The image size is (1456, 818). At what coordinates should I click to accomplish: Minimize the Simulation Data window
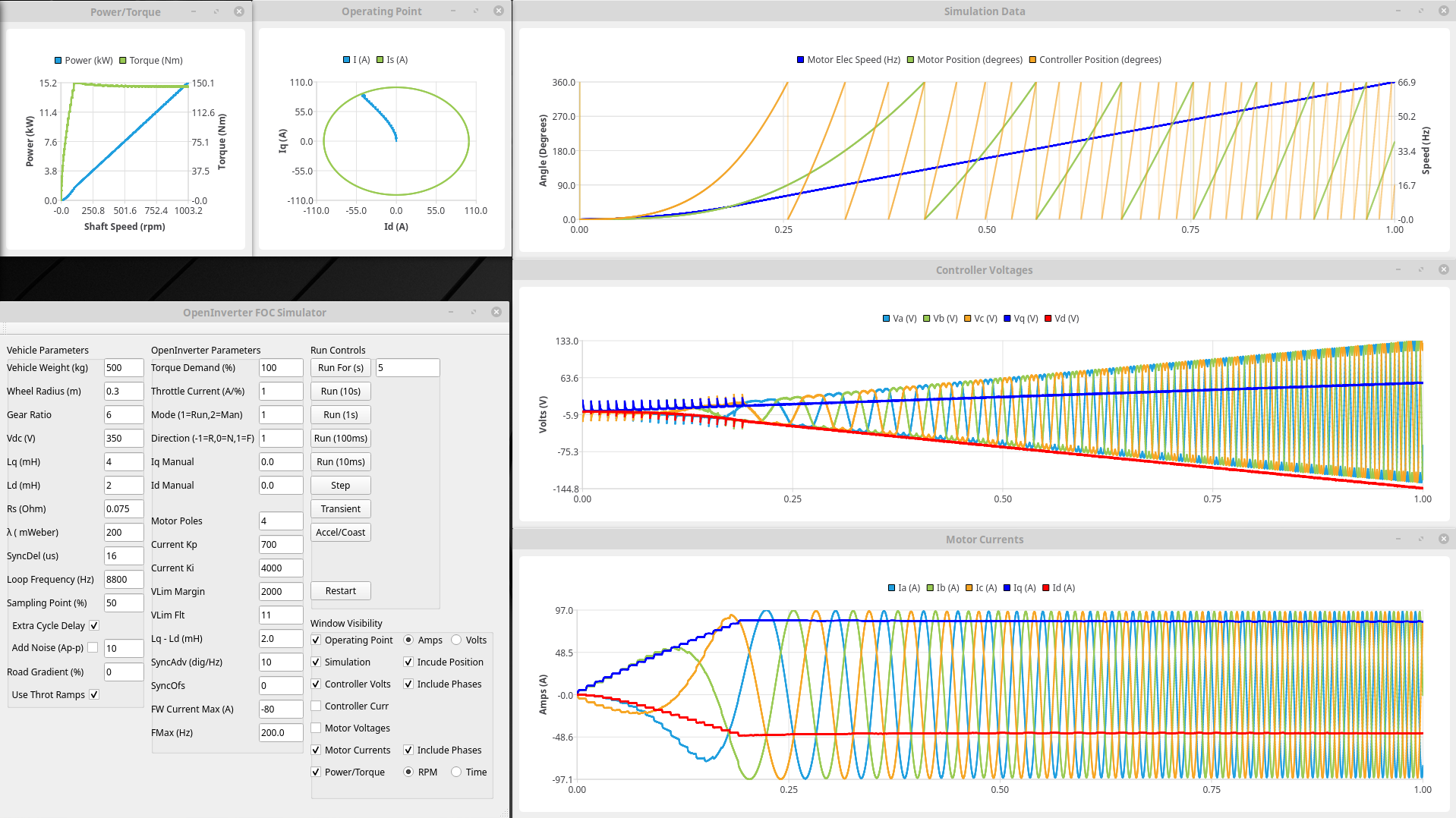pyautogui.click(x=1398, y=11)
